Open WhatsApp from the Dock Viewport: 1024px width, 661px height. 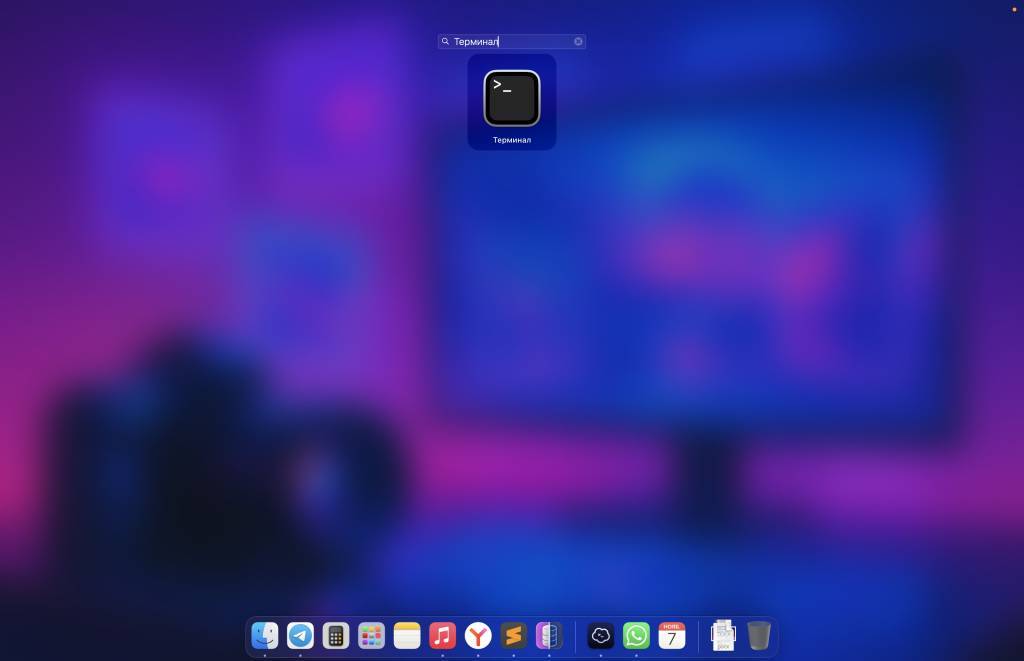tap(636, 635)
